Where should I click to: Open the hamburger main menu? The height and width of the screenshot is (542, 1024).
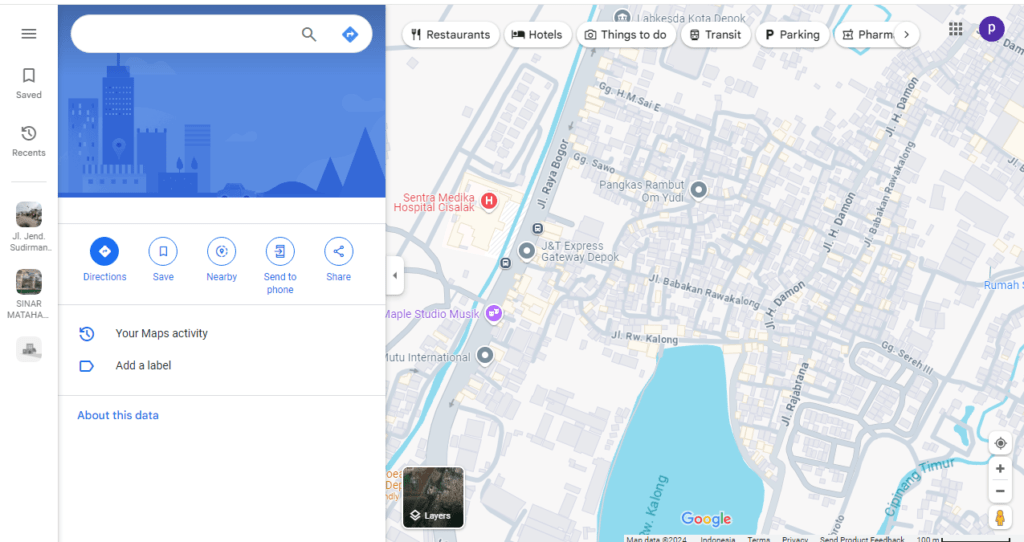click(x=29, y=34)
